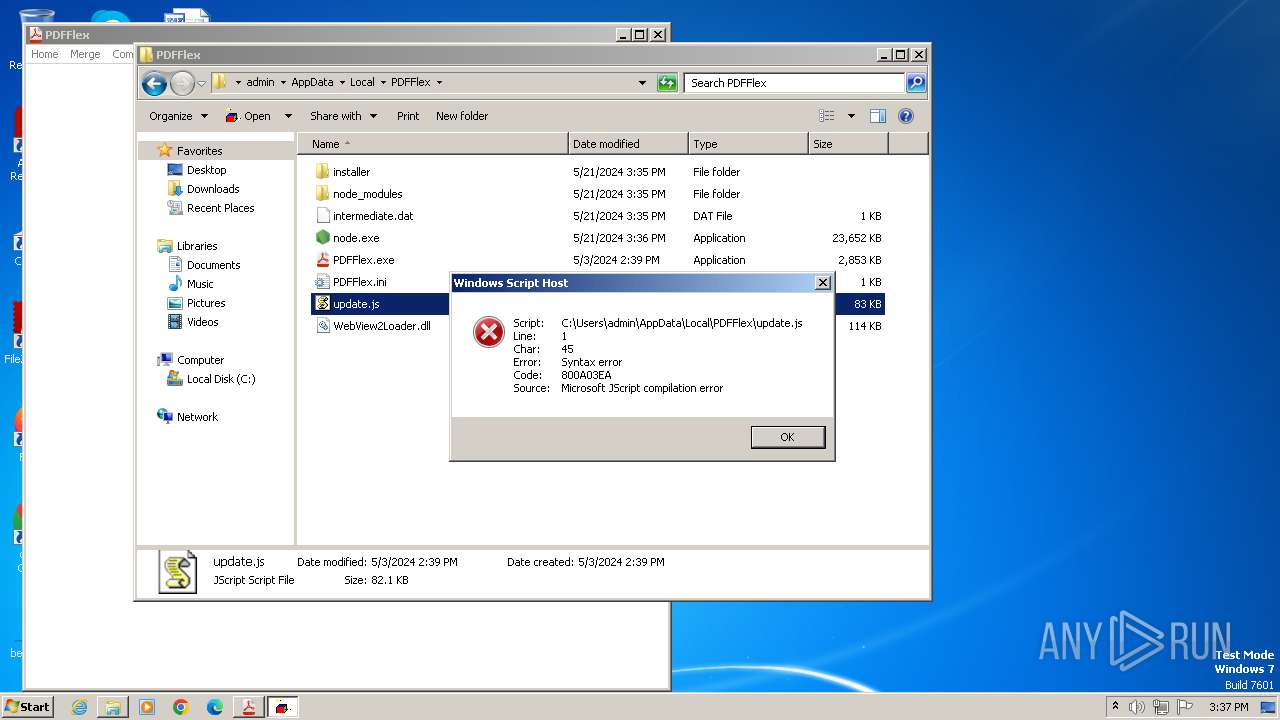Open the Documents library
The height and width of the screenshot is (720, 1280).
(213, 265)
